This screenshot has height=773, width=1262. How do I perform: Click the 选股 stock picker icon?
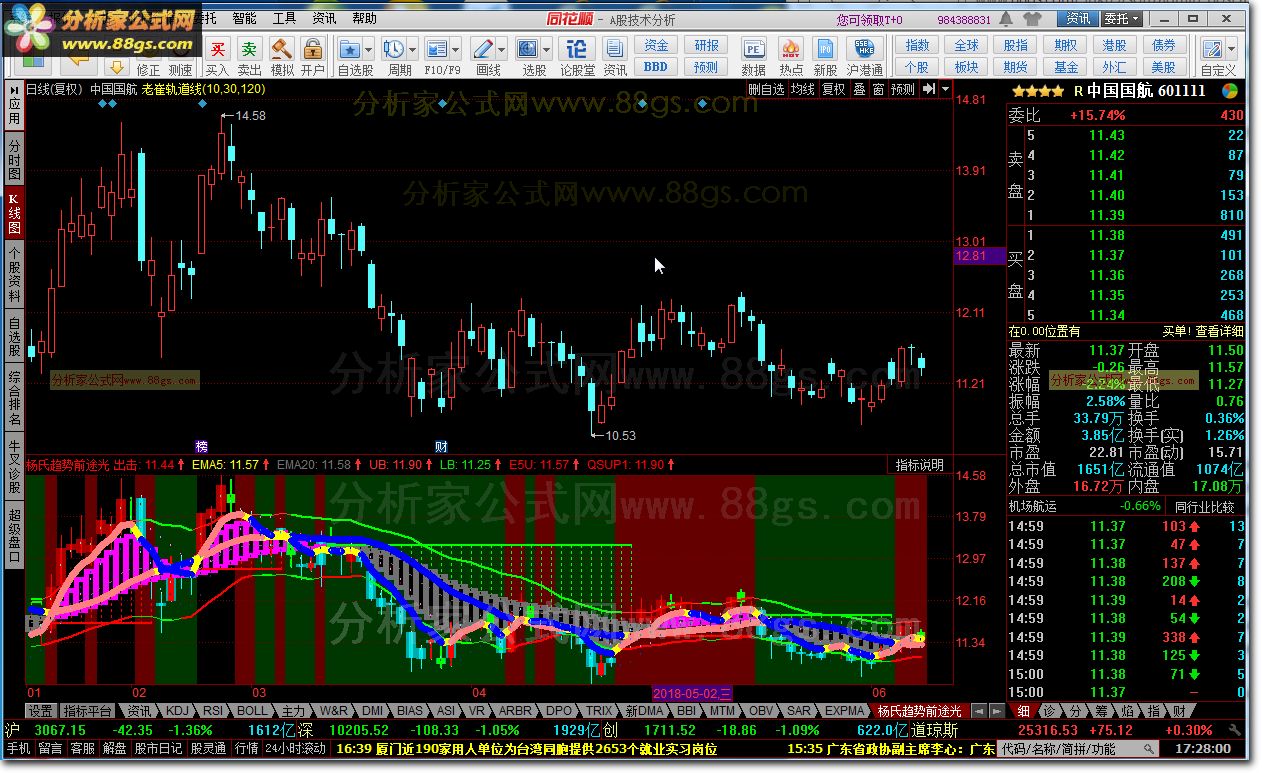pos(528,48)
